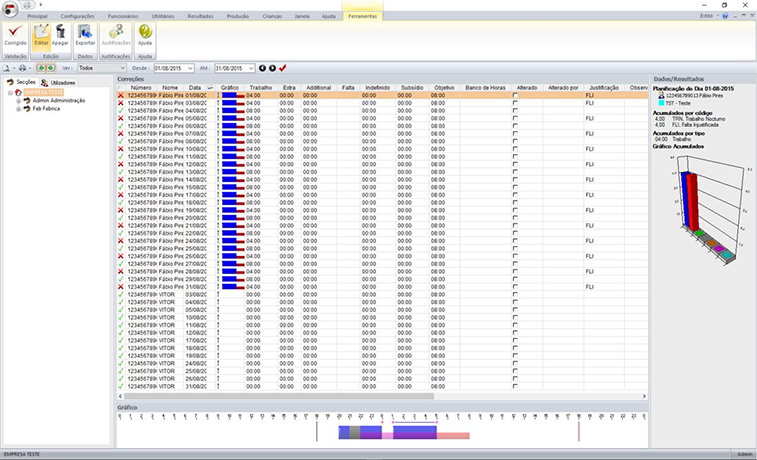Tick Alterado checkbox for 03/08 Fábio row

tap(515, 103)
